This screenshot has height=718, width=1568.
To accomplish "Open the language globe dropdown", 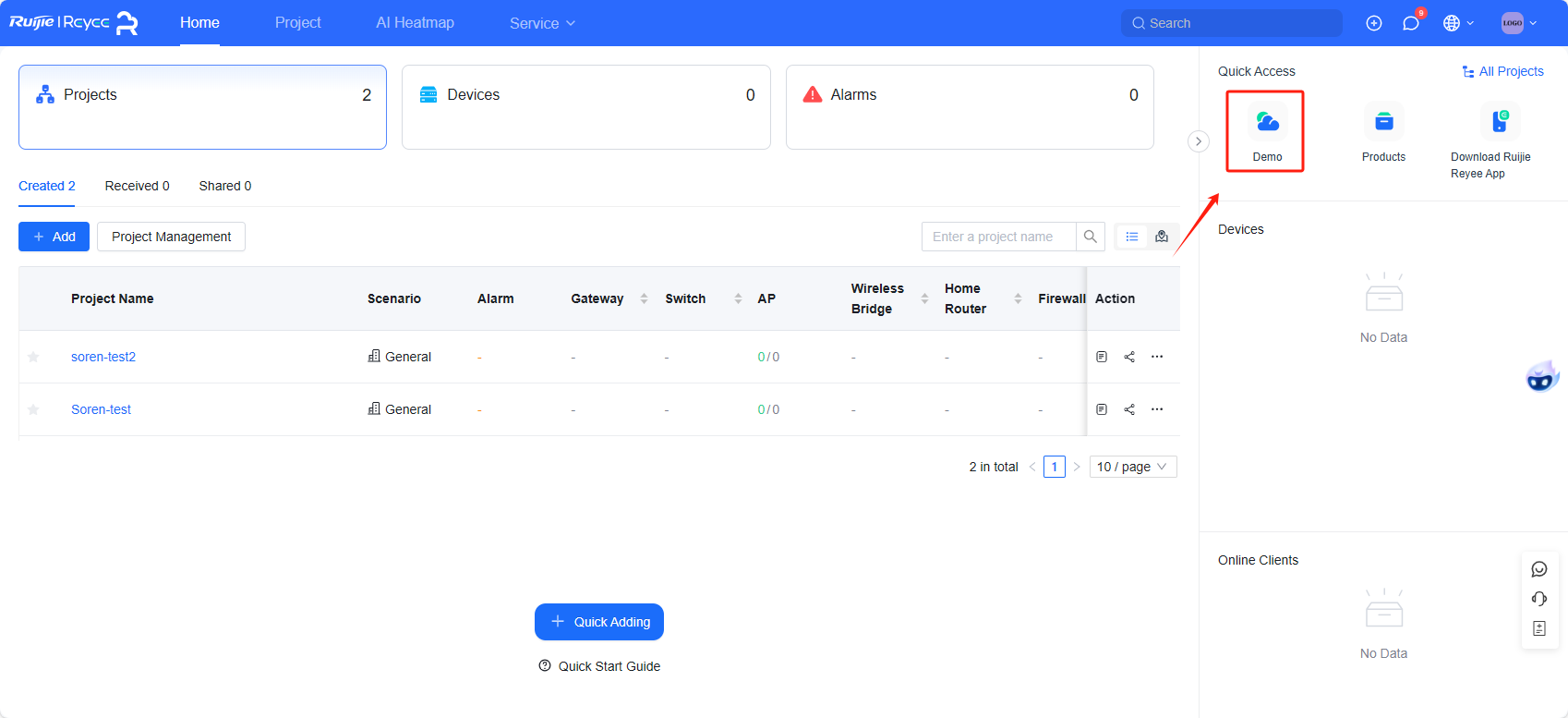I will pyautogui.click(x=1458, y=23).
